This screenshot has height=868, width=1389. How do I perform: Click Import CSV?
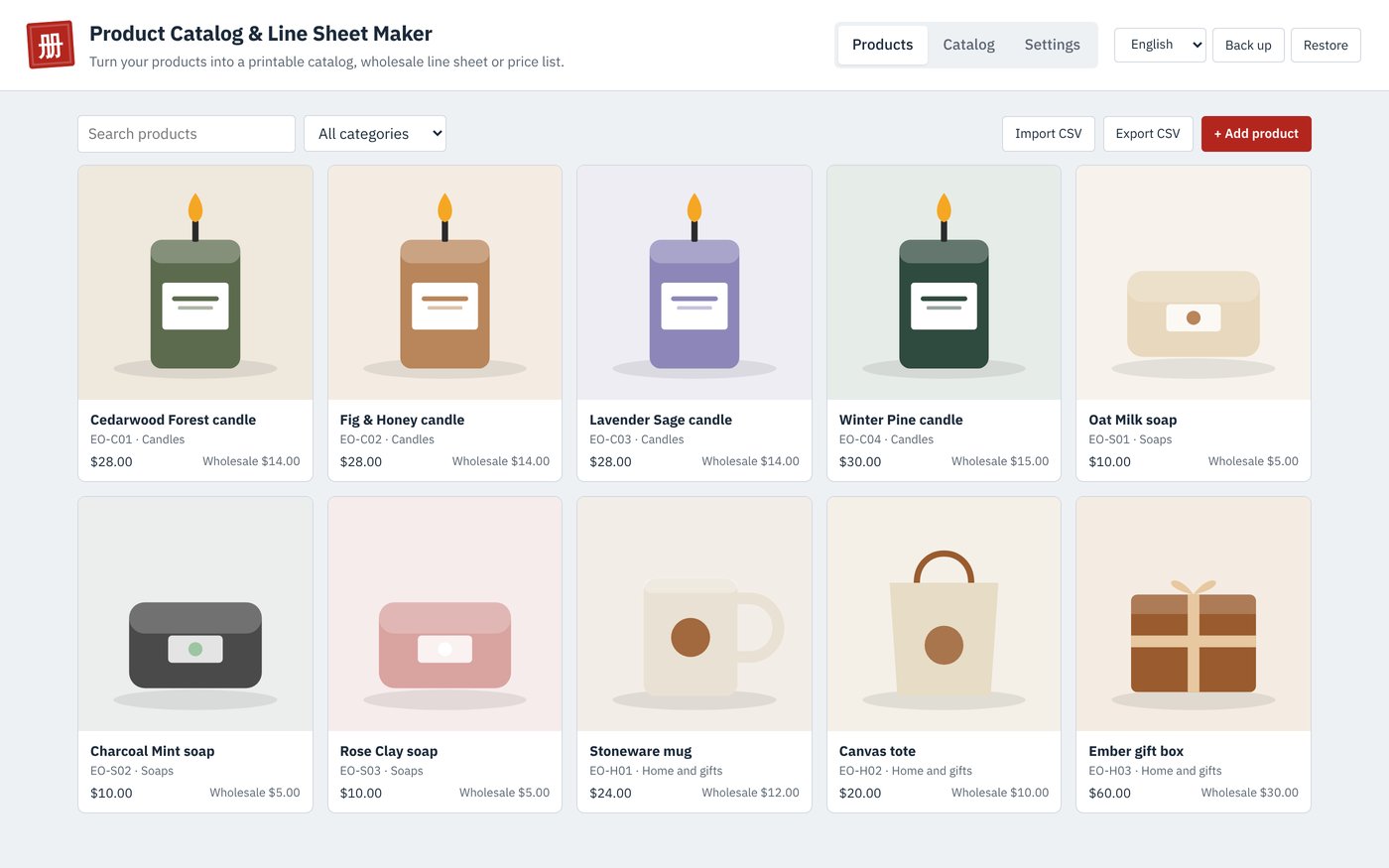click(1049, 134)
